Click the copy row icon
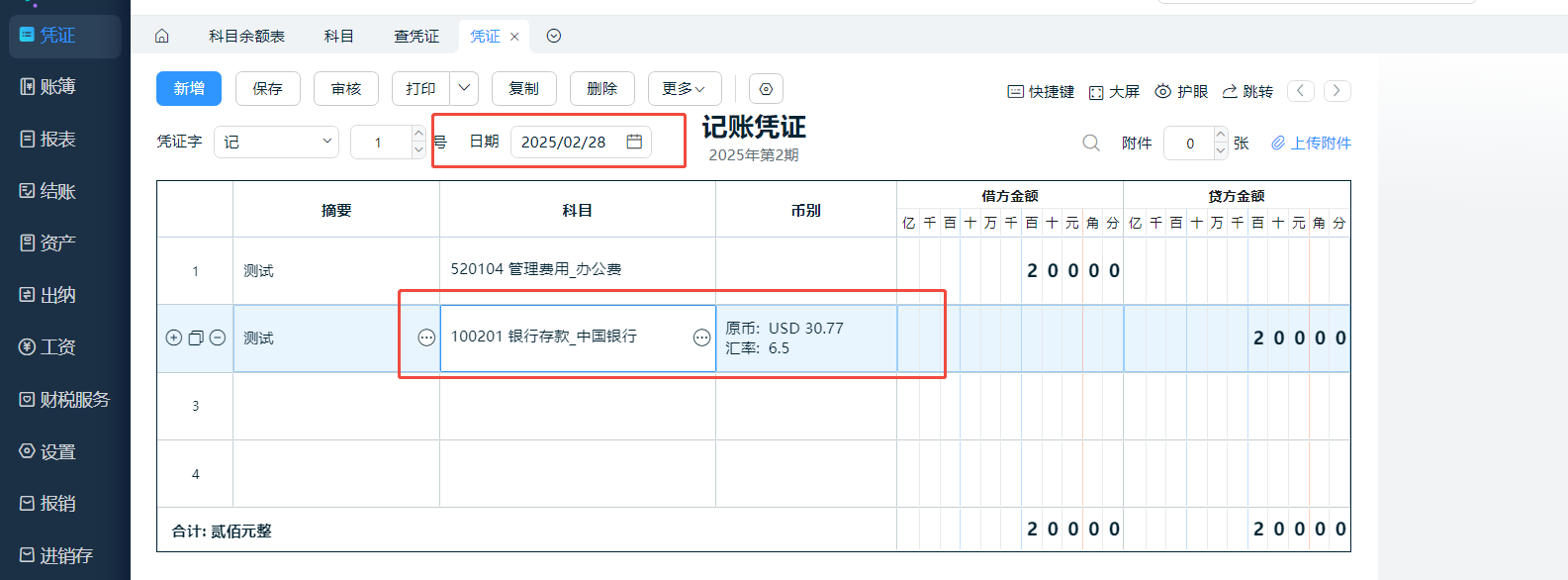This screenshot has height=580, width=1568. pos(196,338)
